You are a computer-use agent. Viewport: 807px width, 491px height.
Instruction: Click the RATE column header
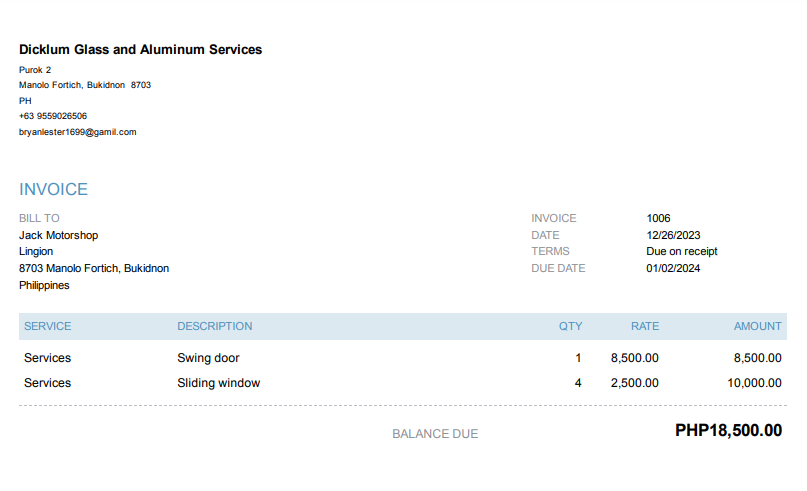pos(644,326)
